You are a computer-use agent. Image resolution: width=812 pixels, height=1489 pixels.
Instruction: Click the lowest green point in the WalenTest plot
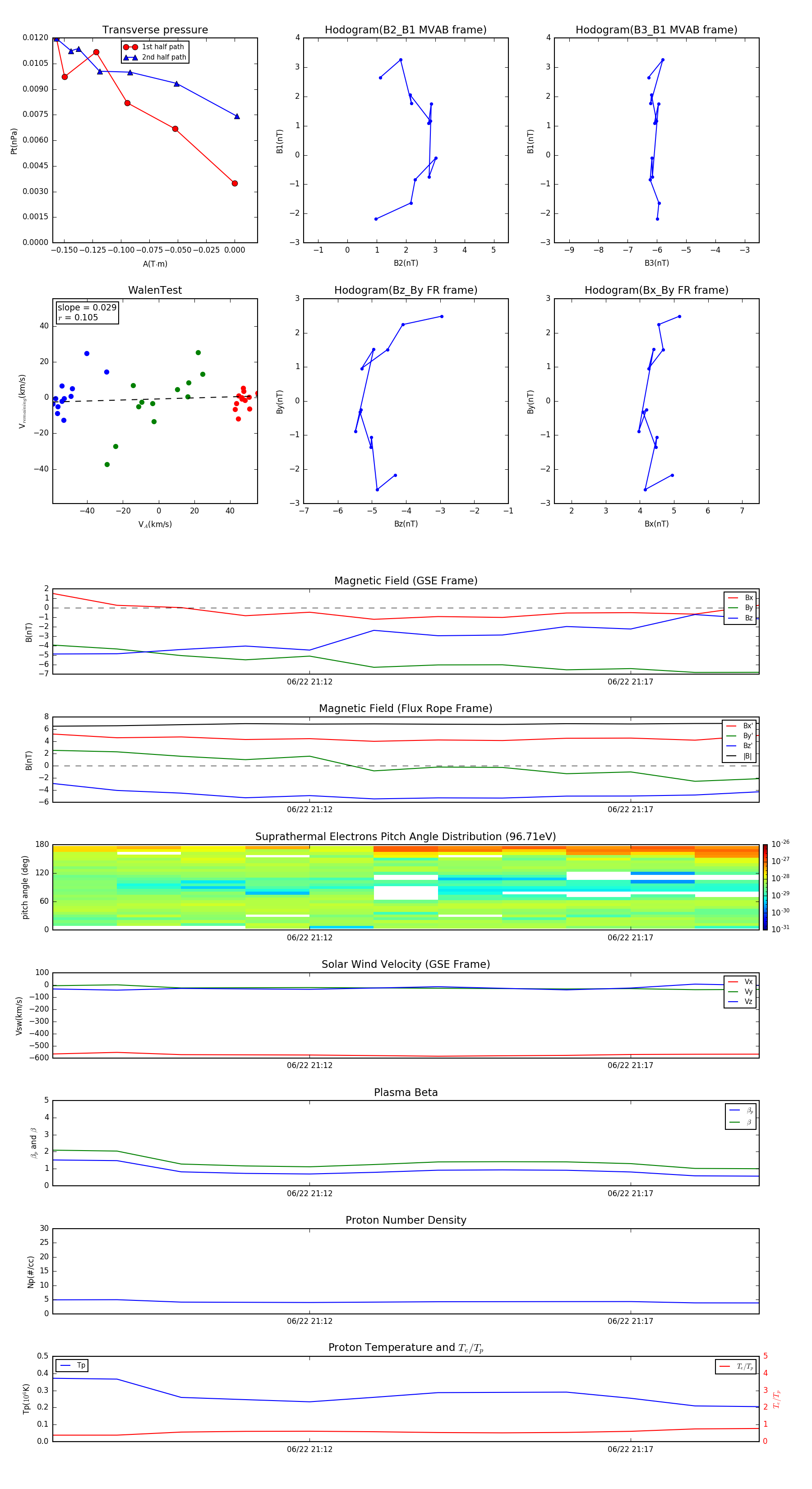tap(107, 465)
